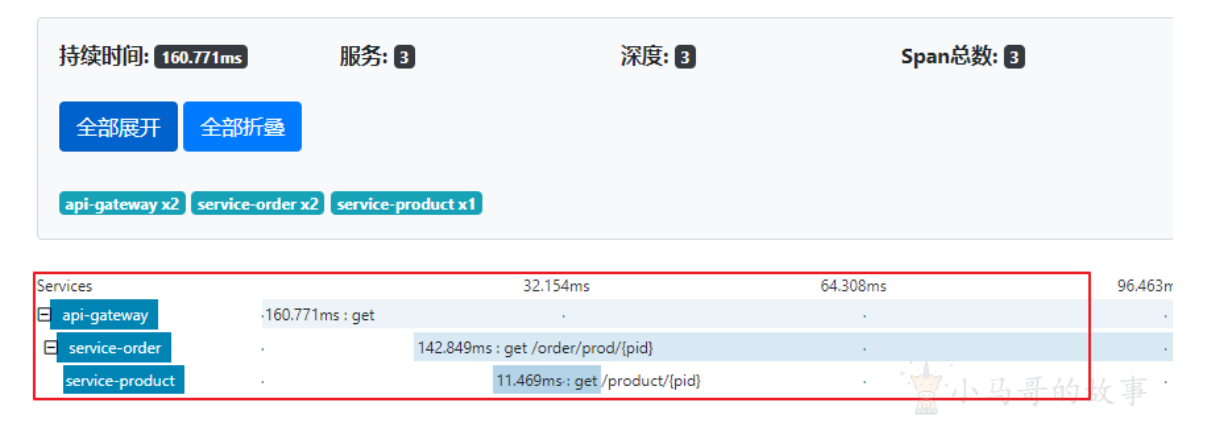
Task: Open the service-product span row label
Action: [x=123, y=381]
